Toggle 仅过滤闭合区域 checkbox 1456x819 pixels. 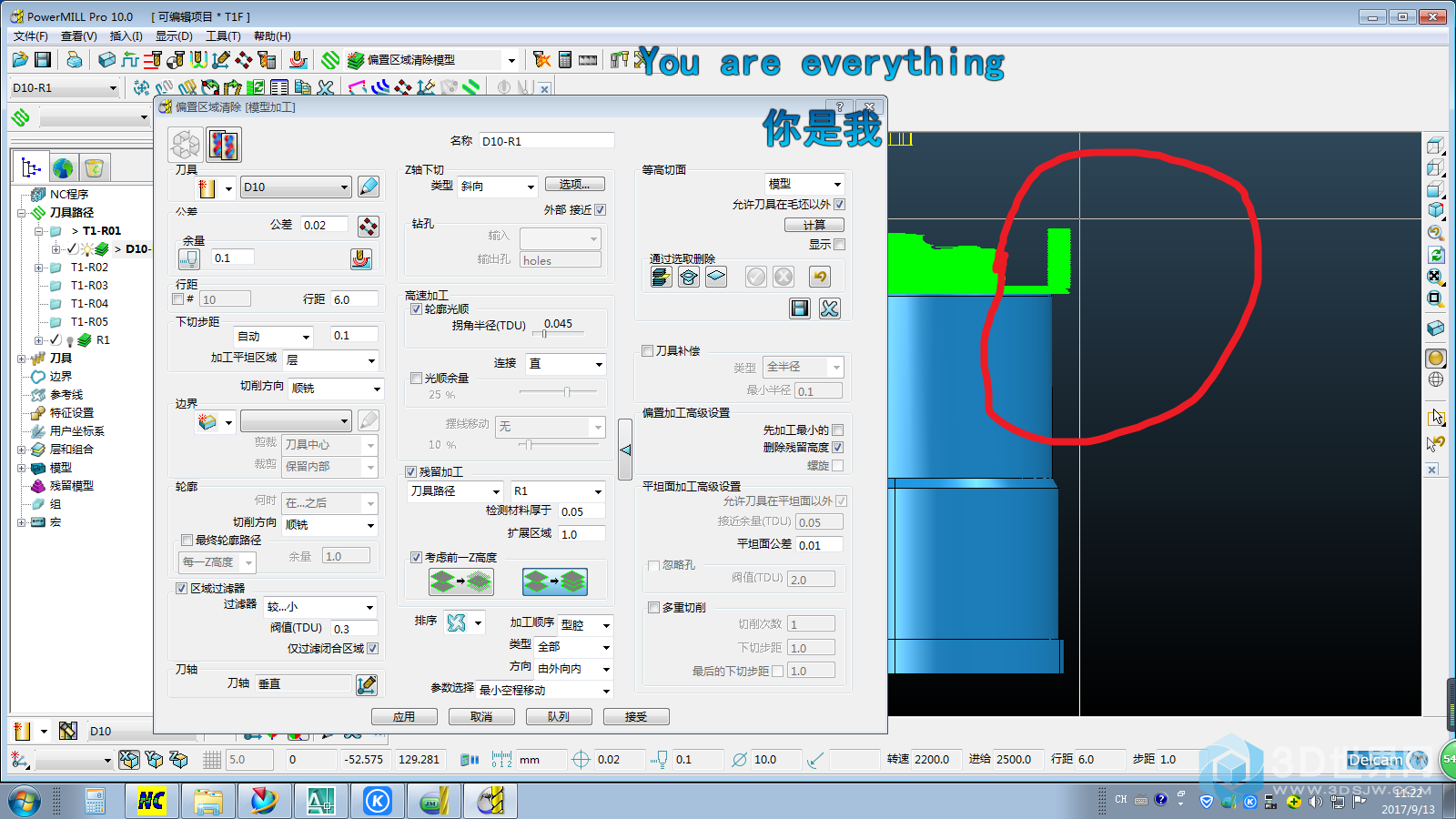(x=372, y=649)
